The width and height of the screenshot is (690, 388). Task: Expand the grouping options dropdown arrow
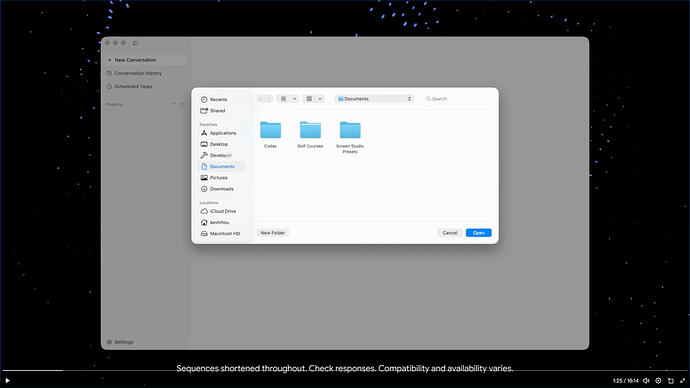(x=320, y=99)
